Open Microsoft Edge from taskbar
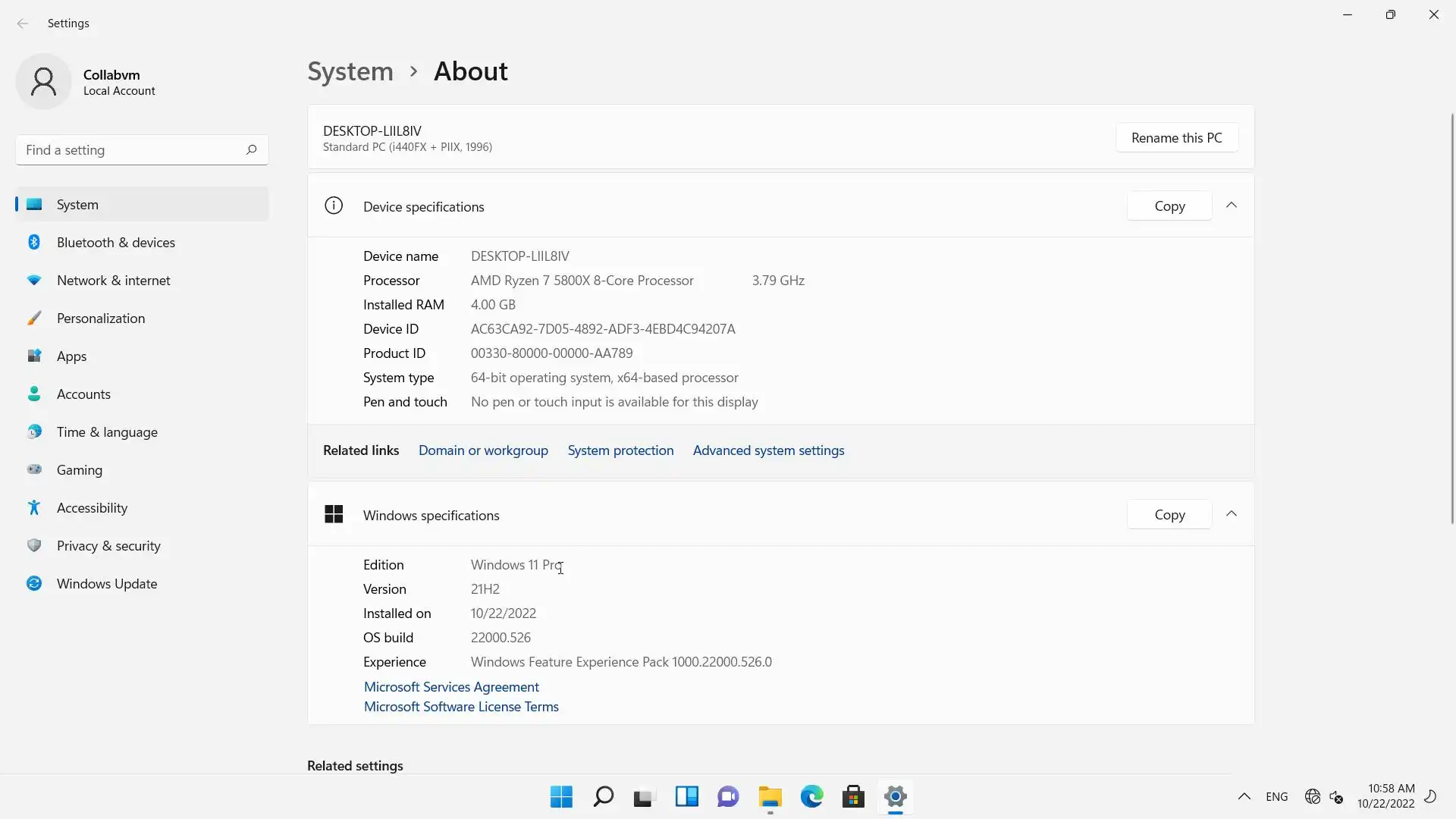Viewport: 1456px width, 819px height. click(x=811, y=797)
